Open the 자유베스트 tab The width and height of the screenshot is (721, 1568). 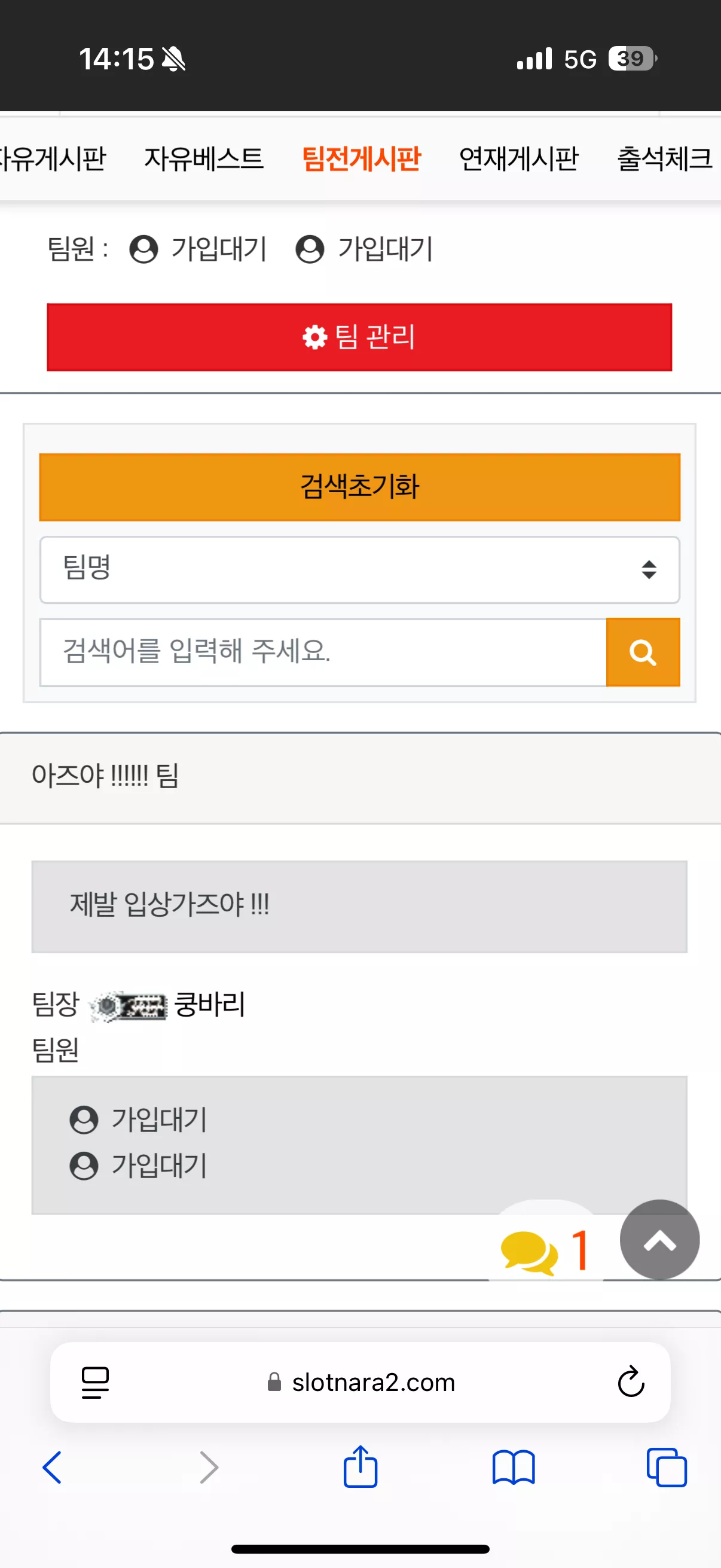(204, 159)
